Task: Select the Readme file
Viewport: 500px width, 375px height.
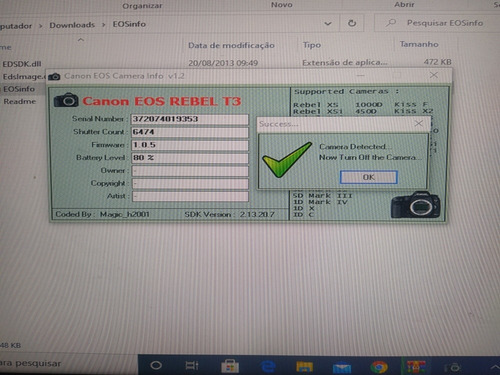Action: click(x=20, y=101)
